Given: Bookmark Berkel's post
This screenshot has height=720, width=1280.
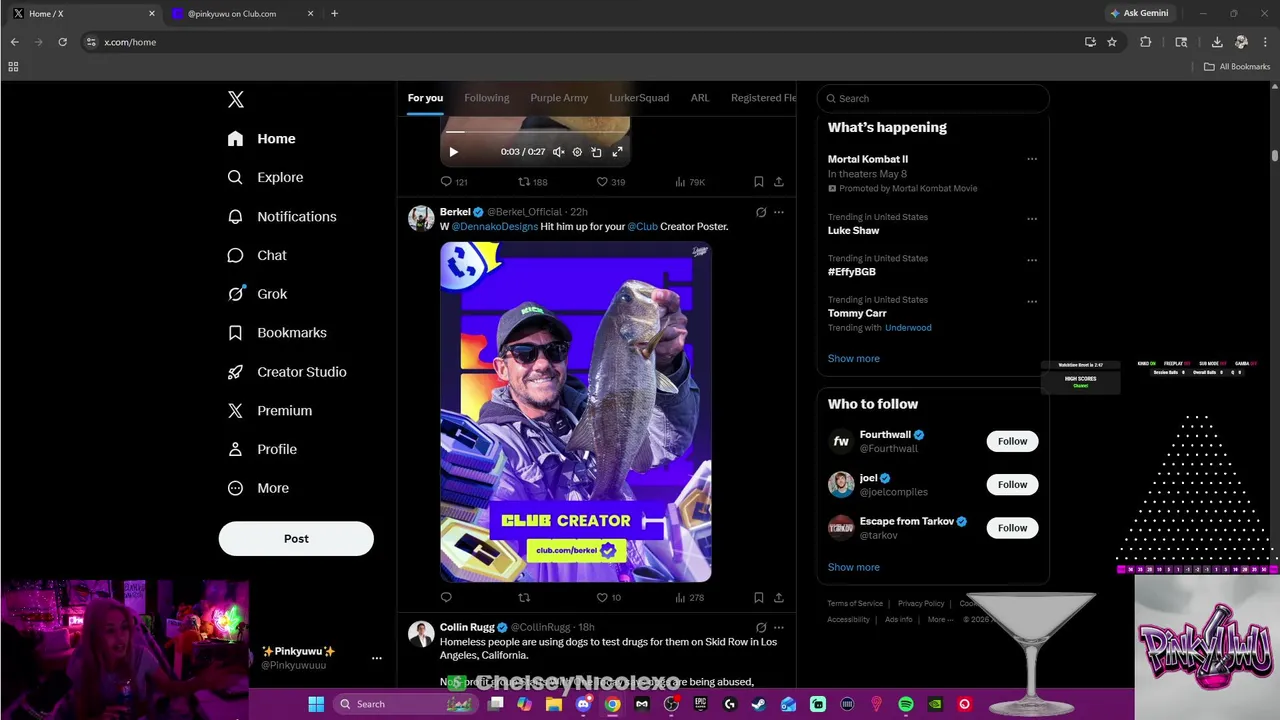Looking at the screenshot, I should tap(759, 597).
